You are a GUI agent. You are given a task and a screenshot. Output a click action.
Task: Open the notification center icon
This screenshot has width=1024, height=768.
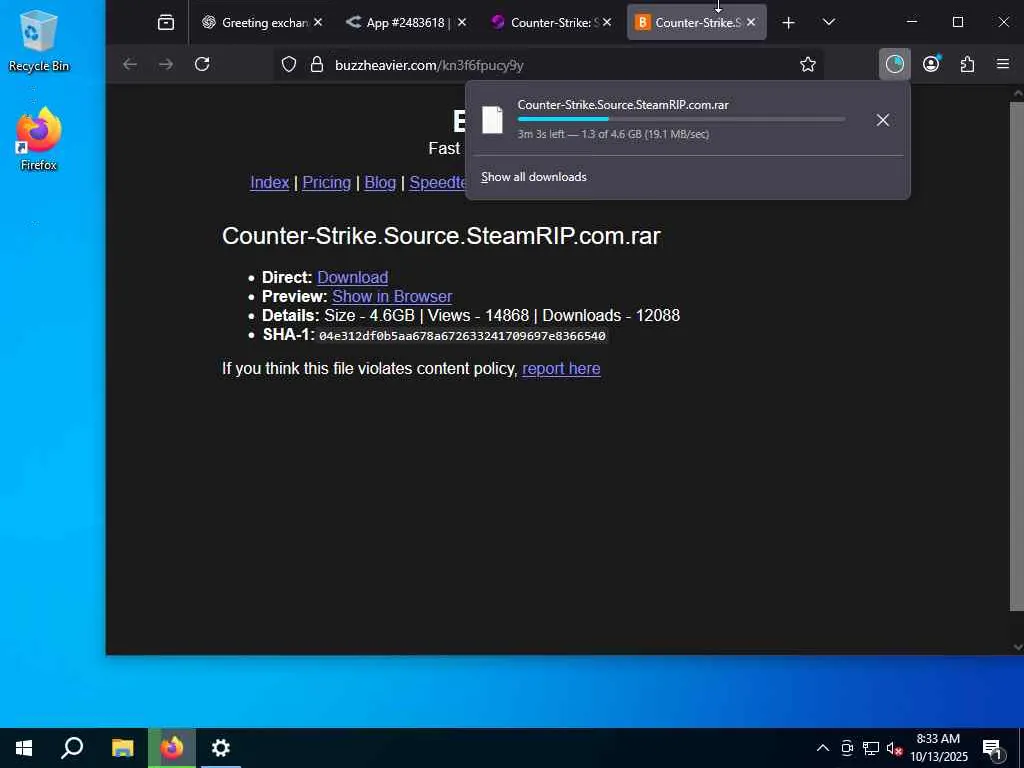coord(992,748)
